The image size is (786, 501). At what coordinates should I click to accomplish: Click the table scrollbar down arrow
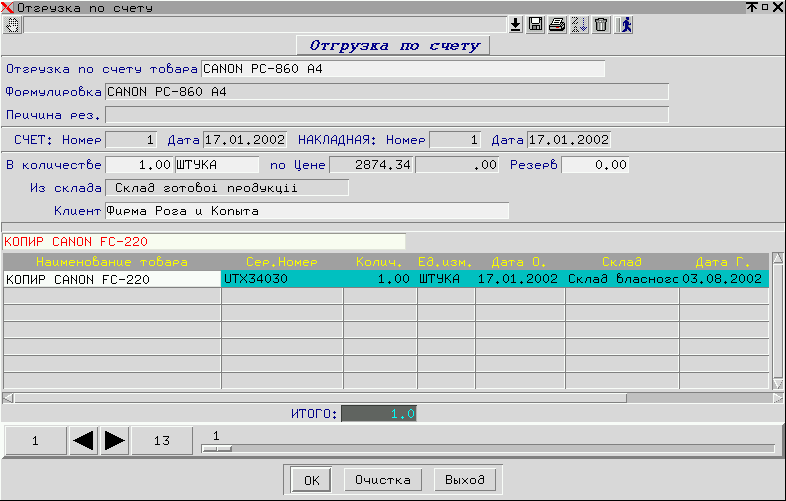[x=778, y=384]
